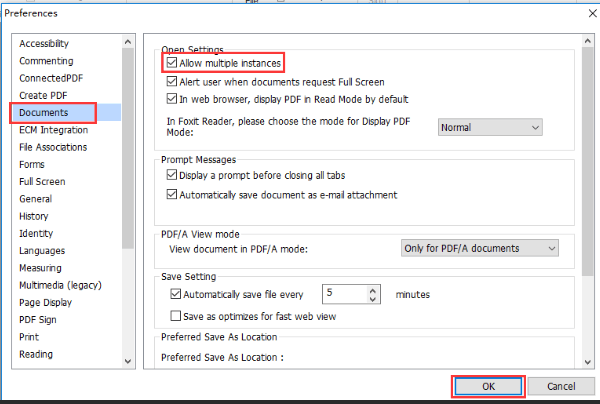
Task: Decrease the auto-save minutes with the down arrow
Action: tap(373, 300)
